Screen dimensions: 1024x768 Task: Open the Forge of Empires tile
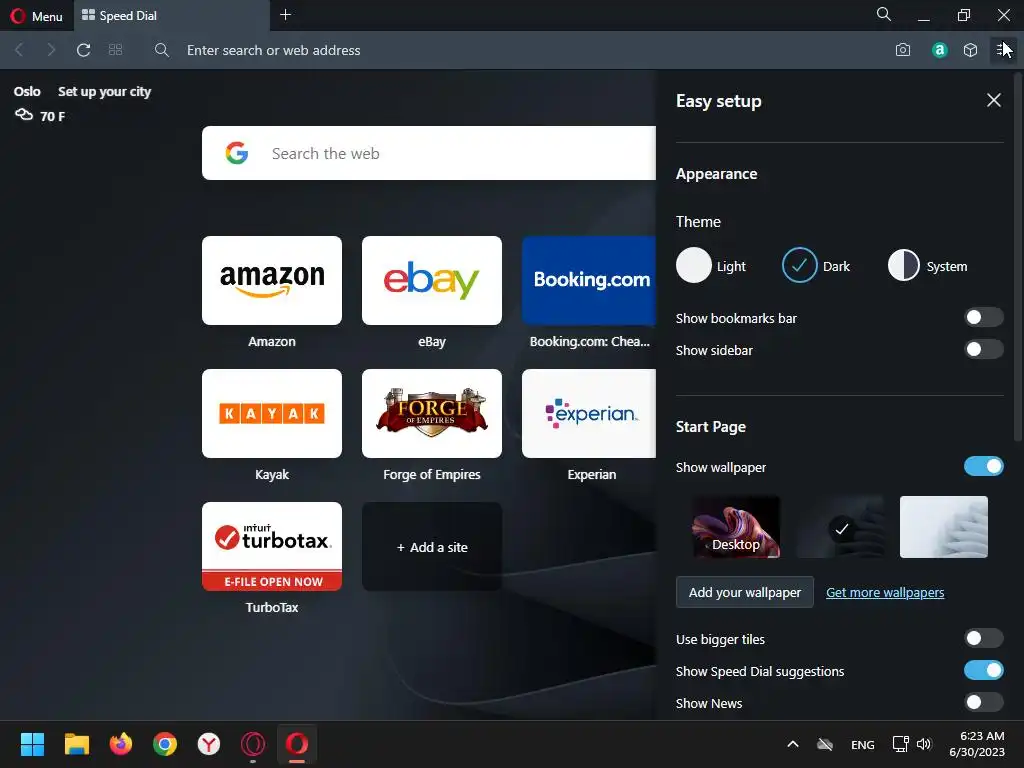432,413
